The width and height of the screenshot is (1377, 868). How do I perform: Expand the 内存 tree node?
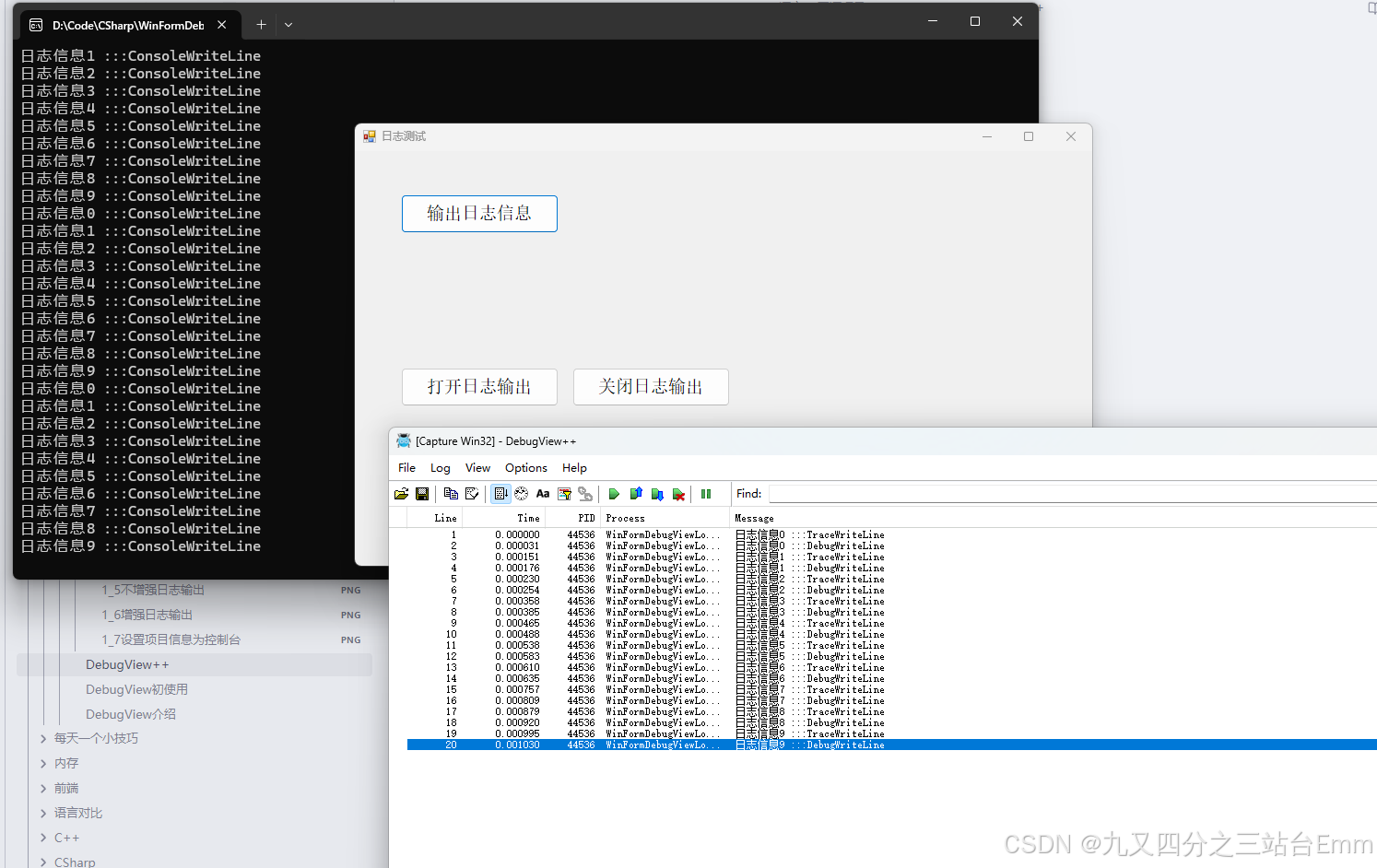tap(43, 763)
